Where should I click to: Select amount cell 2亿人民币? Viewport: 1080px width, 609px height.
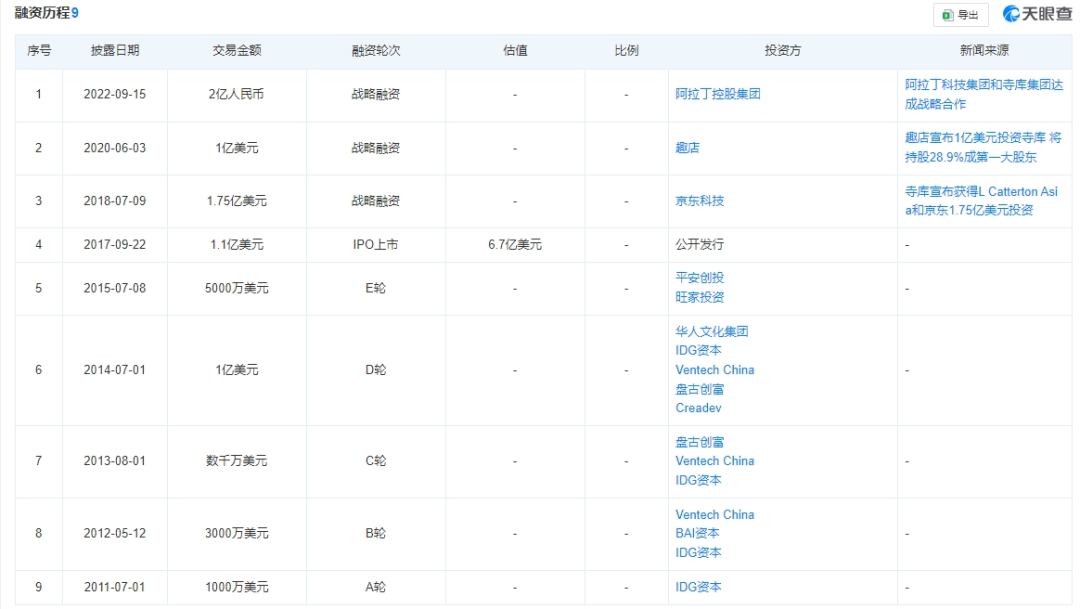coord(236,94)
